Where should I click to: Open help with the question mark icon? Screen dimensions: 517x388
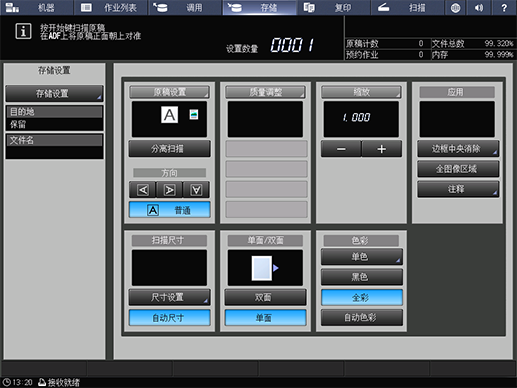(504, 7)
